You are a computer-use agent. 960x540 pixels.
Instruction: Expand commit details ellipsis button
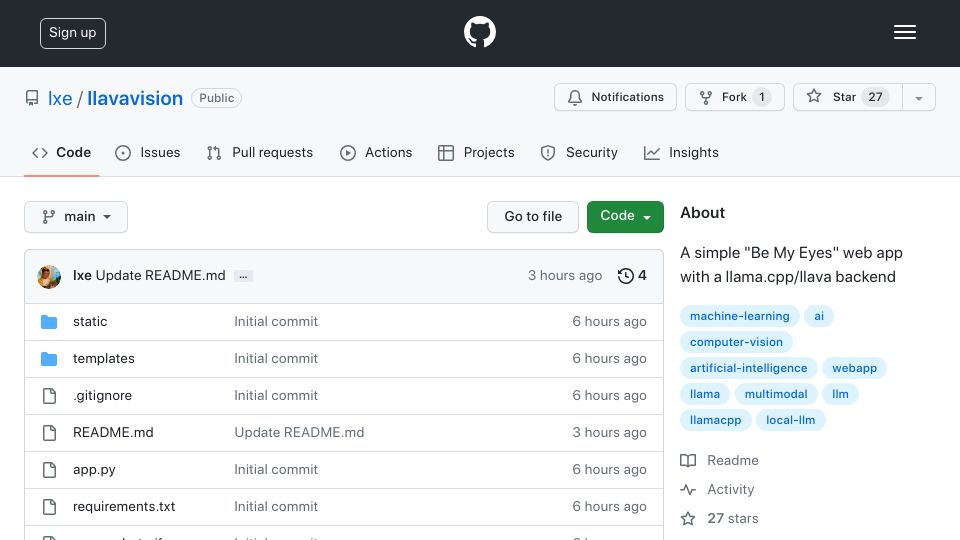tap(243, 276)
